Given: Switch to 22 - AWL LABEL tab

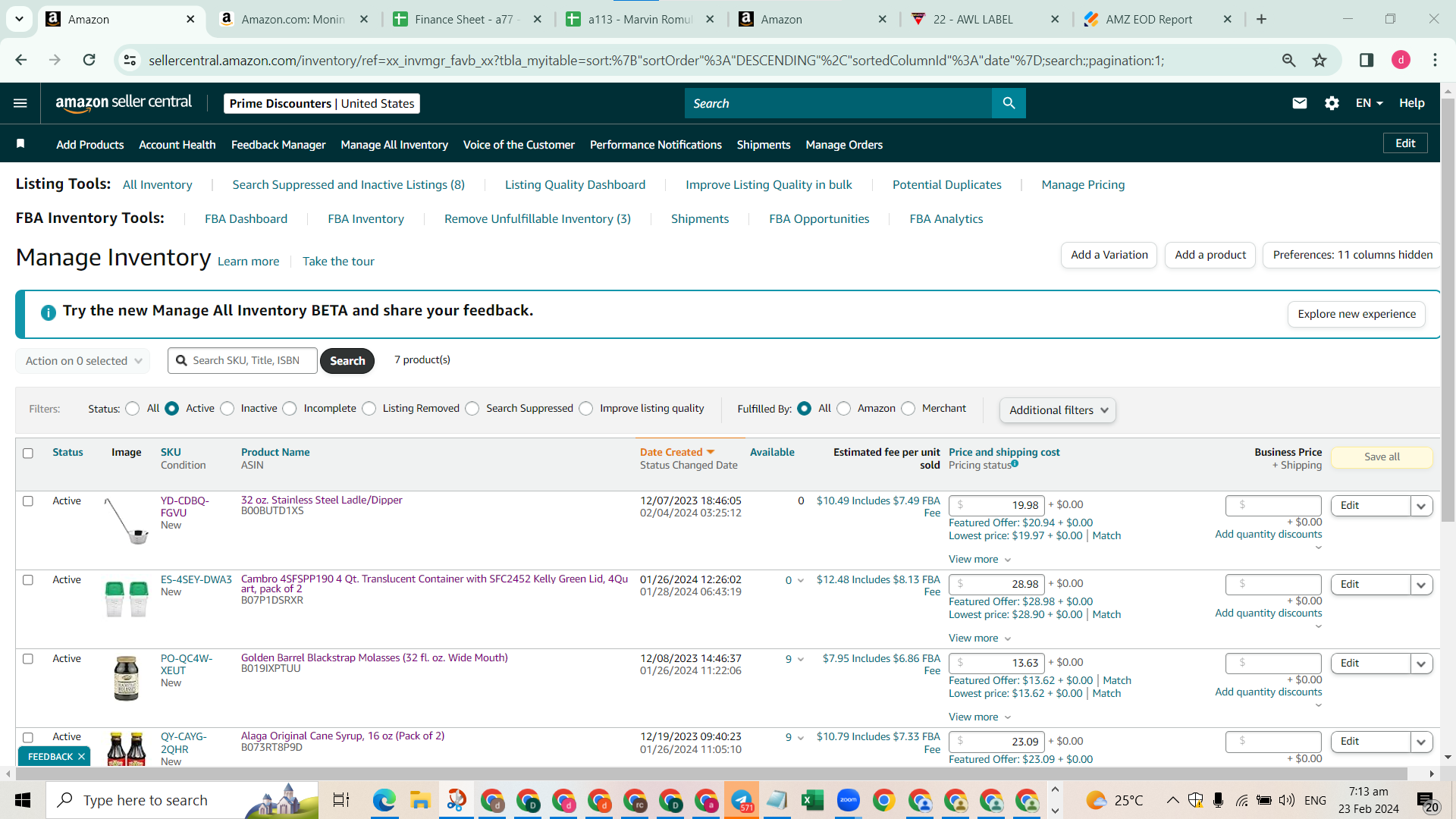Looking at the screenshot, I should (985, 20).
